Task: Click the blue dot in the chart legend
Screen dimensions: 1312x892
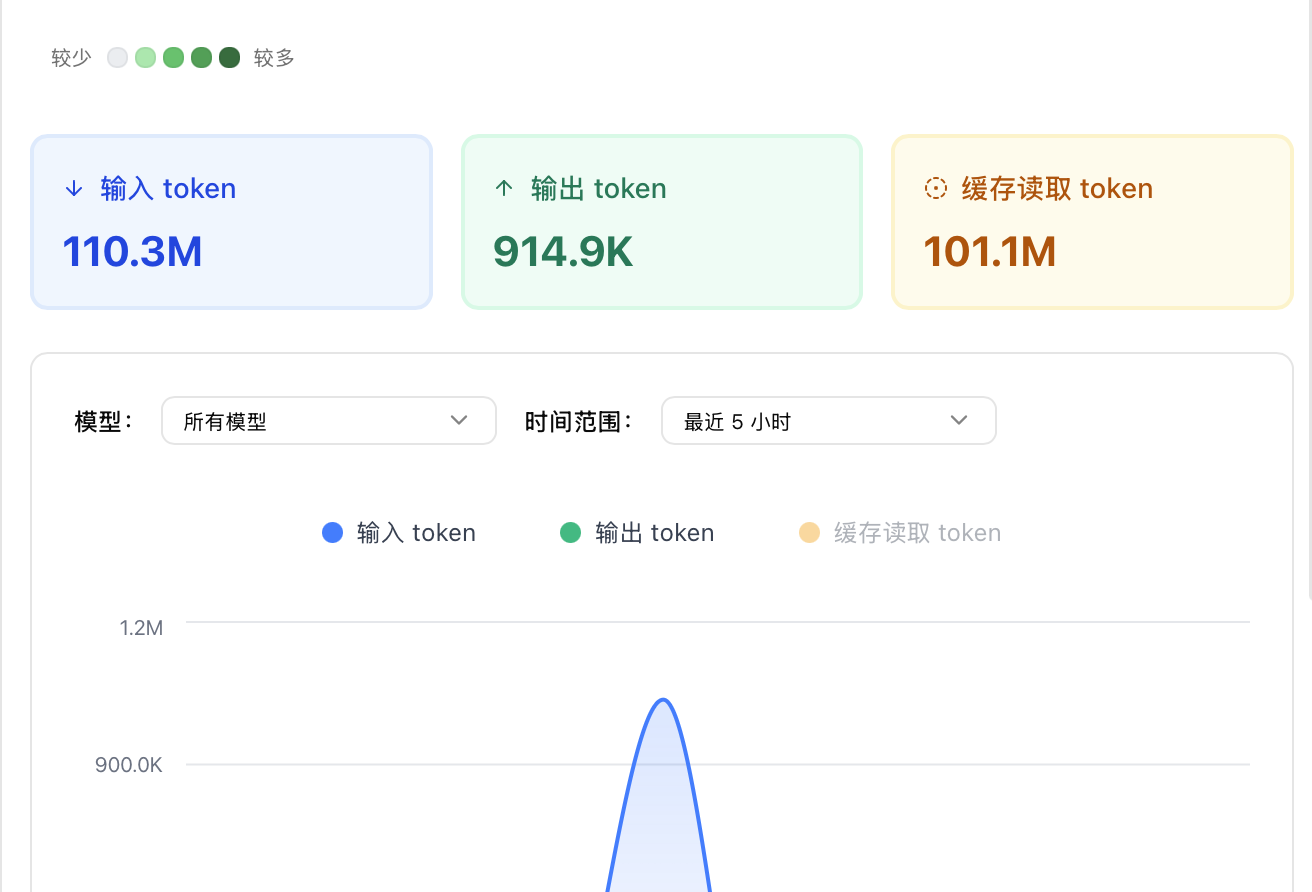Action: coord(332,532)
